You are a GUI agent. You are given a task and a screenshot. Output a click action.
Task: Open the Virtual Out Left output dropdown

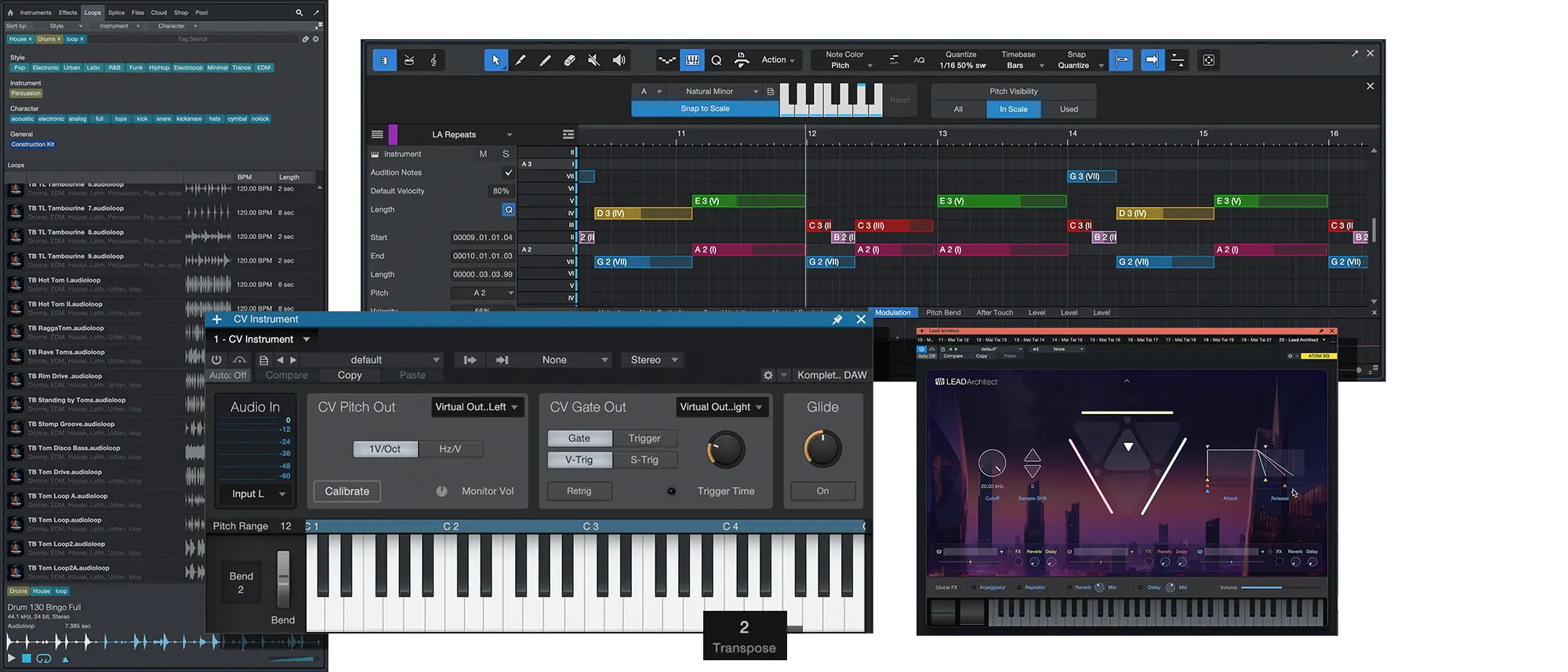[477, 407]
